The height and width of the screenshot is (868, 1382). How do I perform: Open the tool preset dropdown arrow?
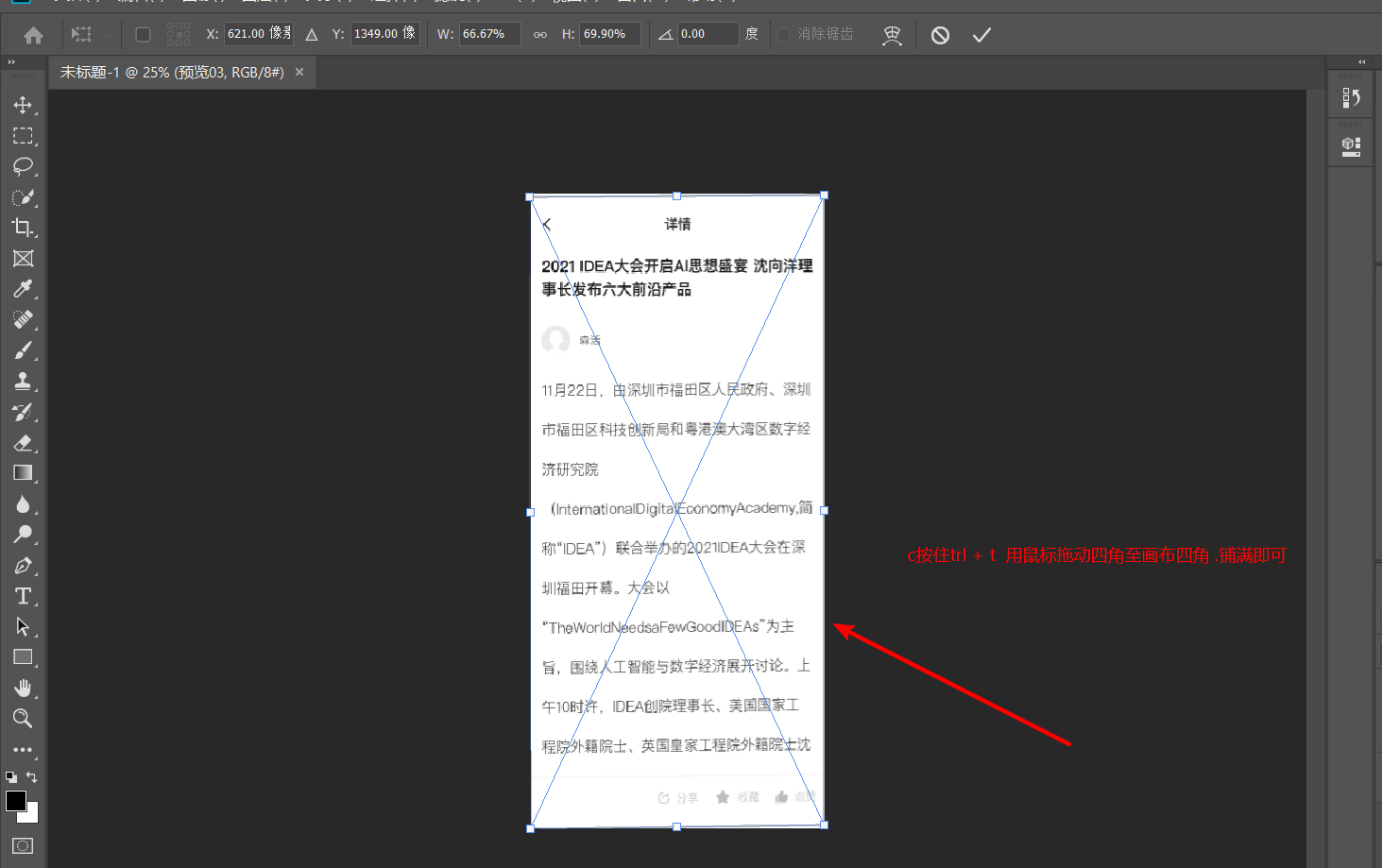click(x=107, y=35)
